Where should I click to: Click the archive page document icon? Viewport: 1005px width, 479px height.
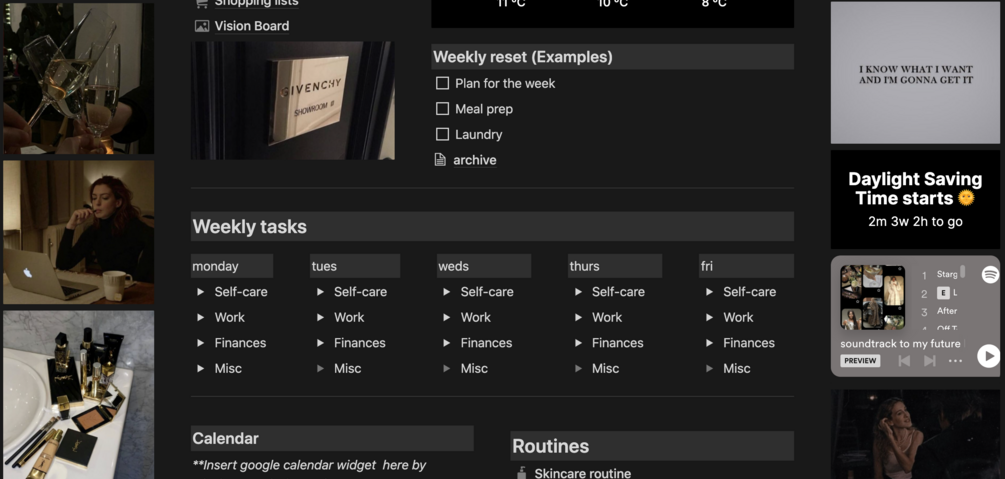(440, 160)
